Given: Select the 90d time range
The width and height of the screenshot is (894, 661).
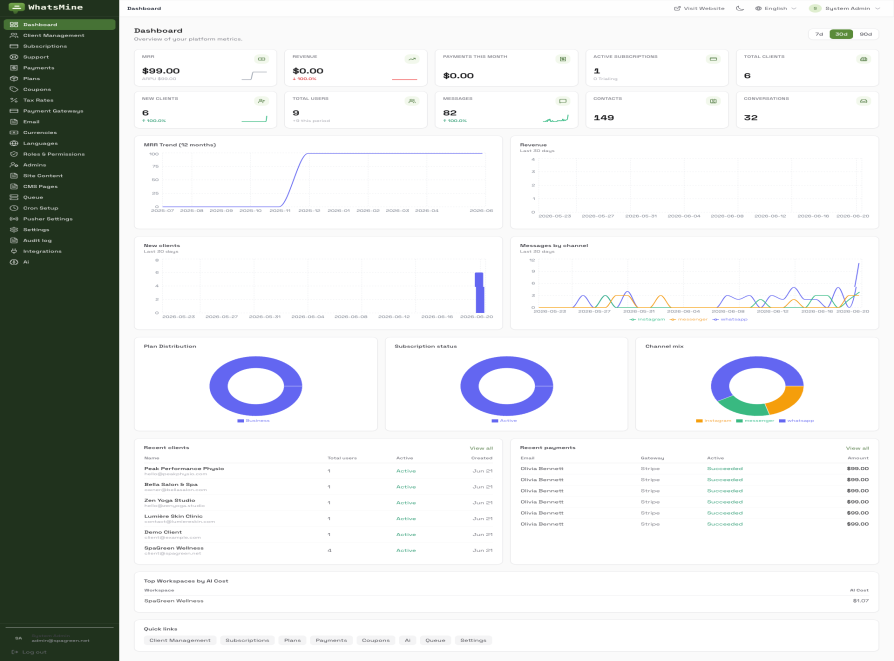Looking at the screenshot, I should tap(865, 34).
